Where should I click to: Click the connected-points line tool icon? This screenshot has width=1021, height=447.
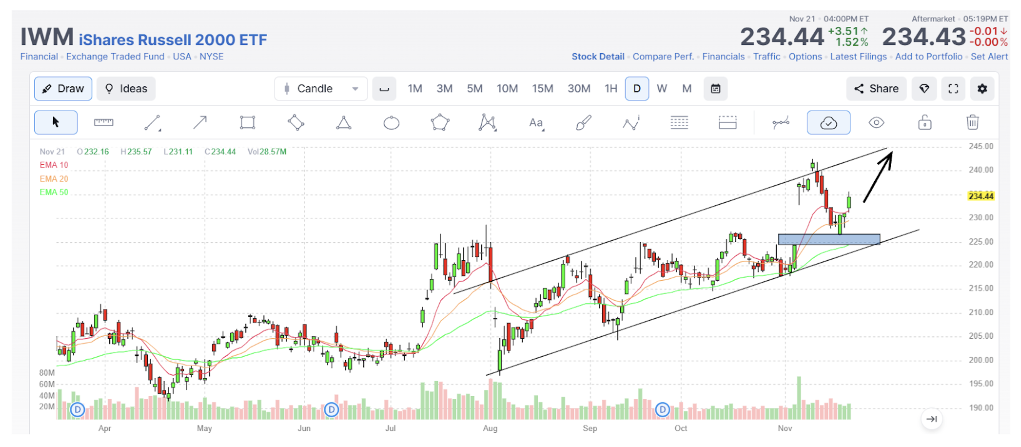[781, 123]
